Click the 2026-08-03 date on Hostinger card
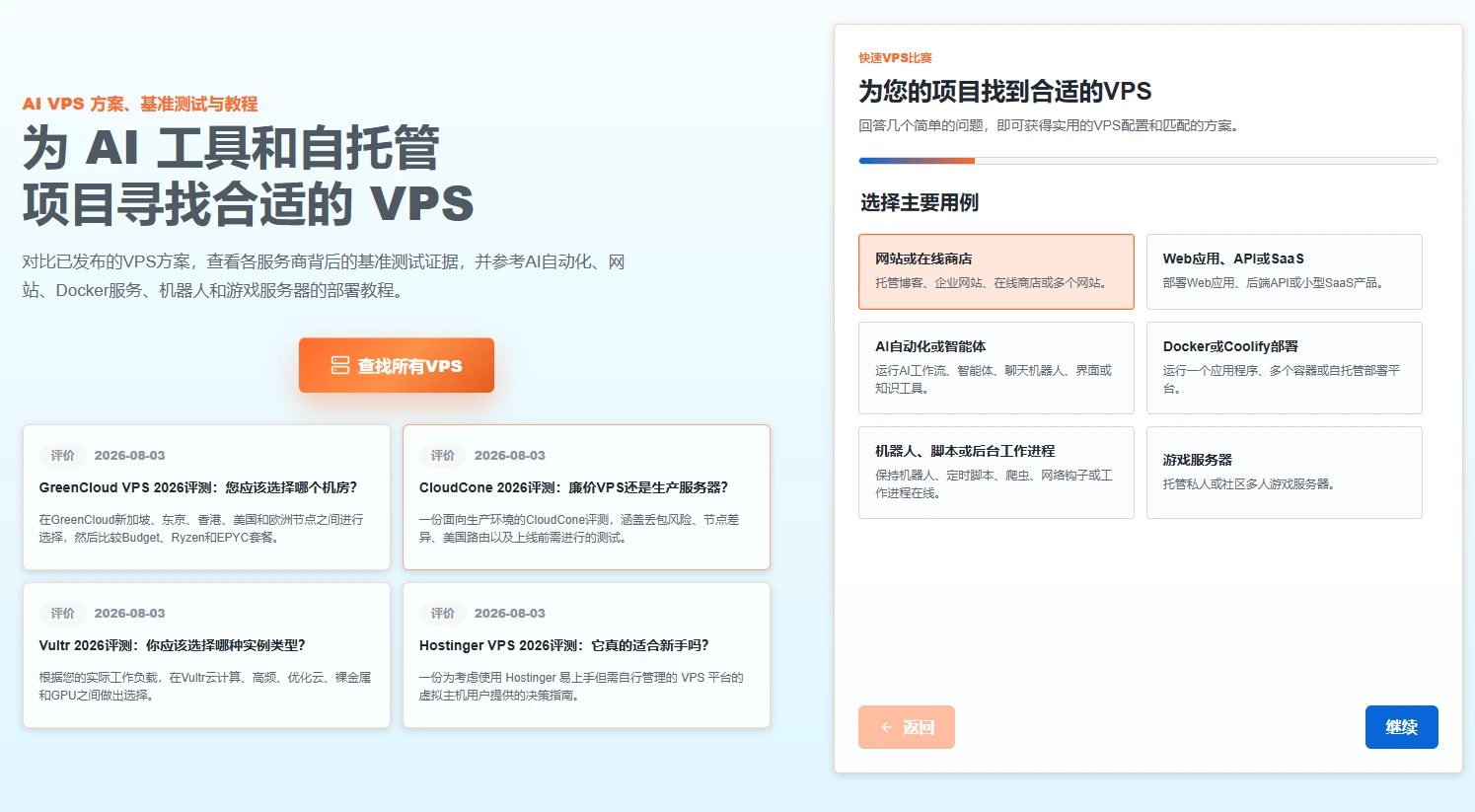The image size is (1475, 812). [x=509, y=613]
